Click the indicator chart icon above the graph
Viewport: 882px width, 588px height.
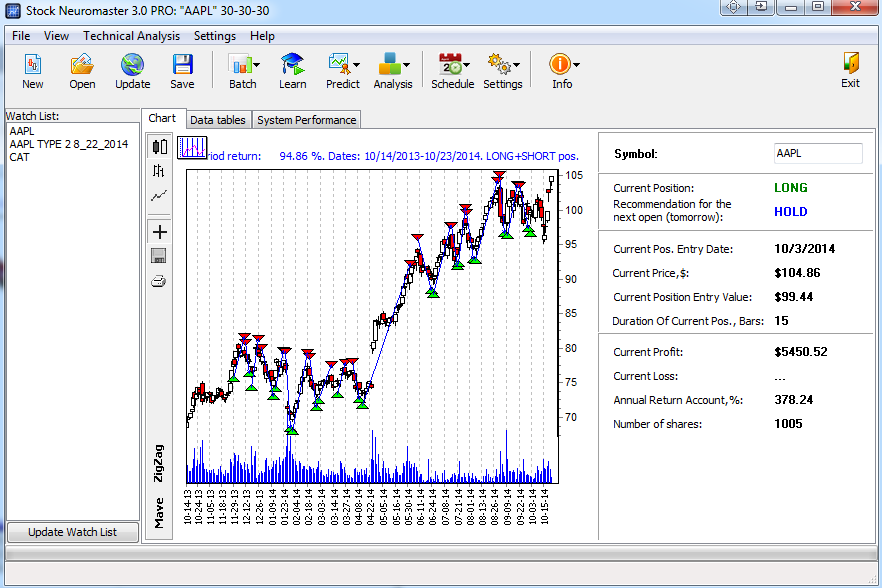click(x=192, y=147)
